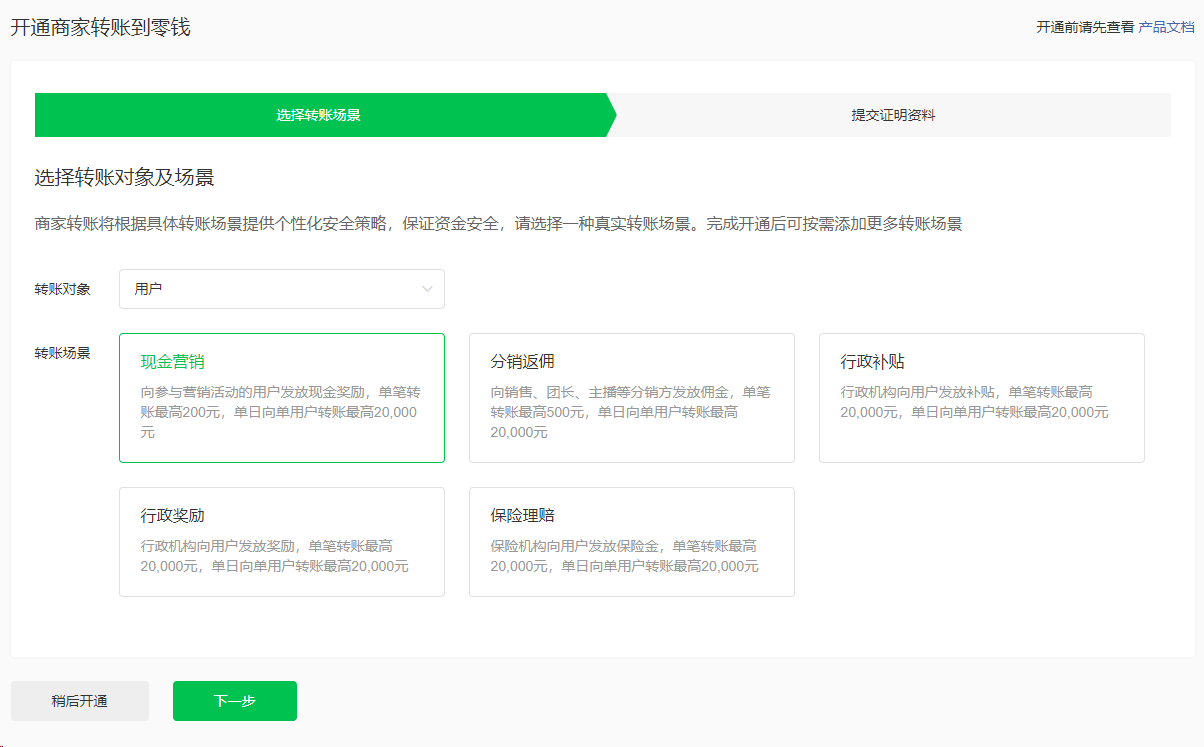
Task: Click the chevron arrow in 转账对象 field
Action: tap(428, 289)
